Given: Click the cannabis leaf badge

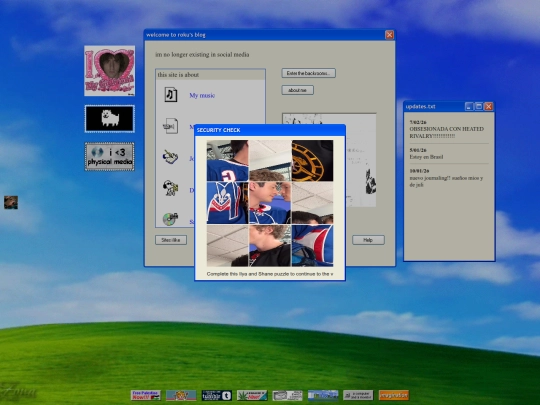Looking at the screenshot, I should pos(252,395).
